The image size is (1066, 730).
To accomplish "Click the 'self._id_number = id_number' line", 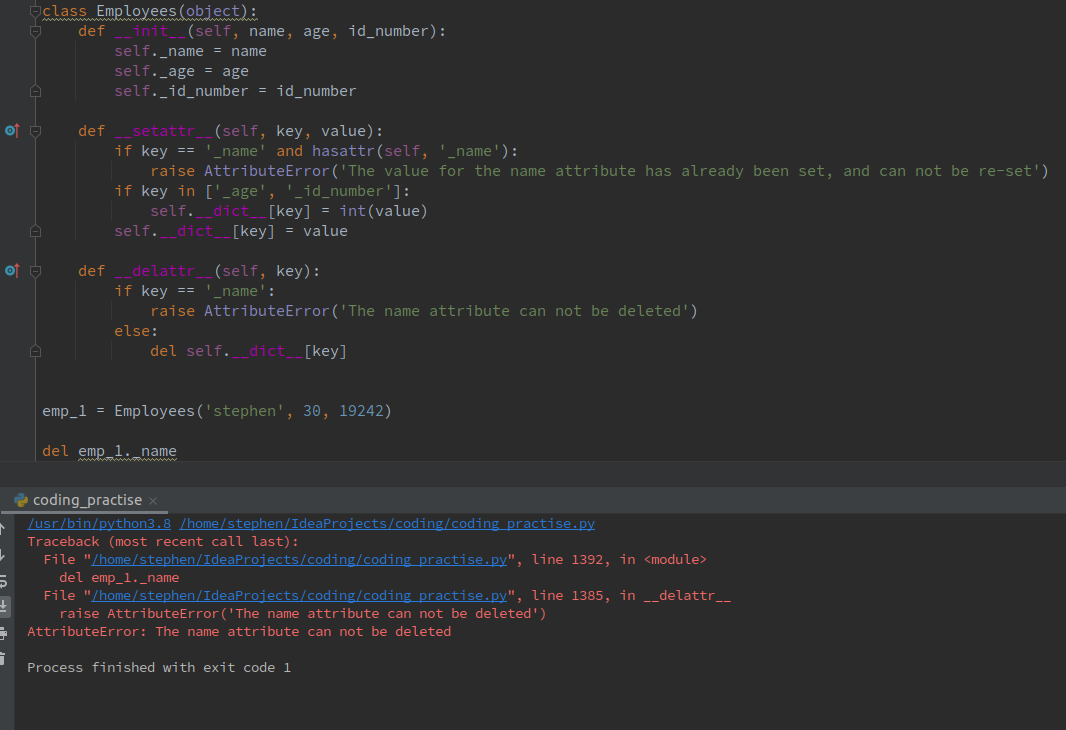I will pos(235,91).
